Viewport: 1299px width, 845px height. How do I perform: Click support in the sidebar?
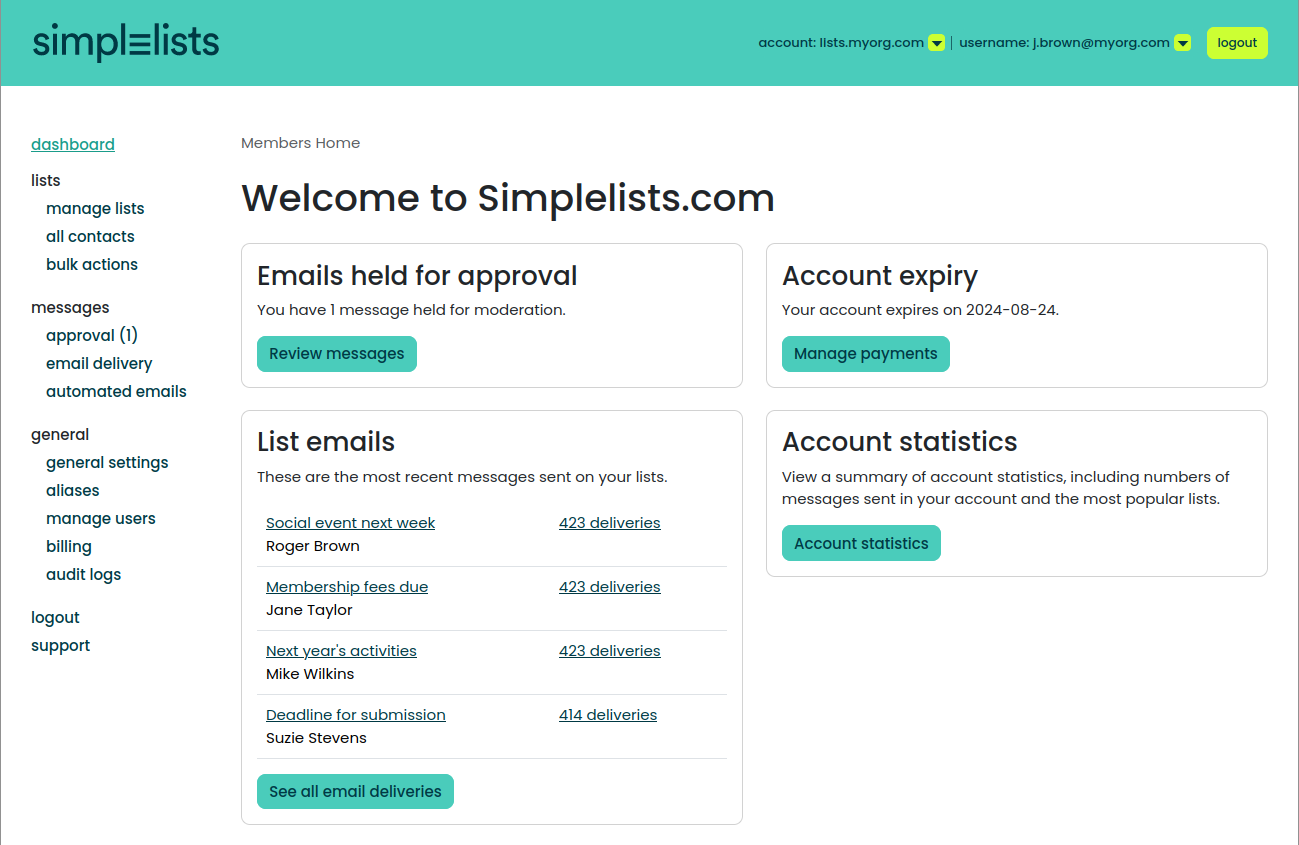[60, 645]
